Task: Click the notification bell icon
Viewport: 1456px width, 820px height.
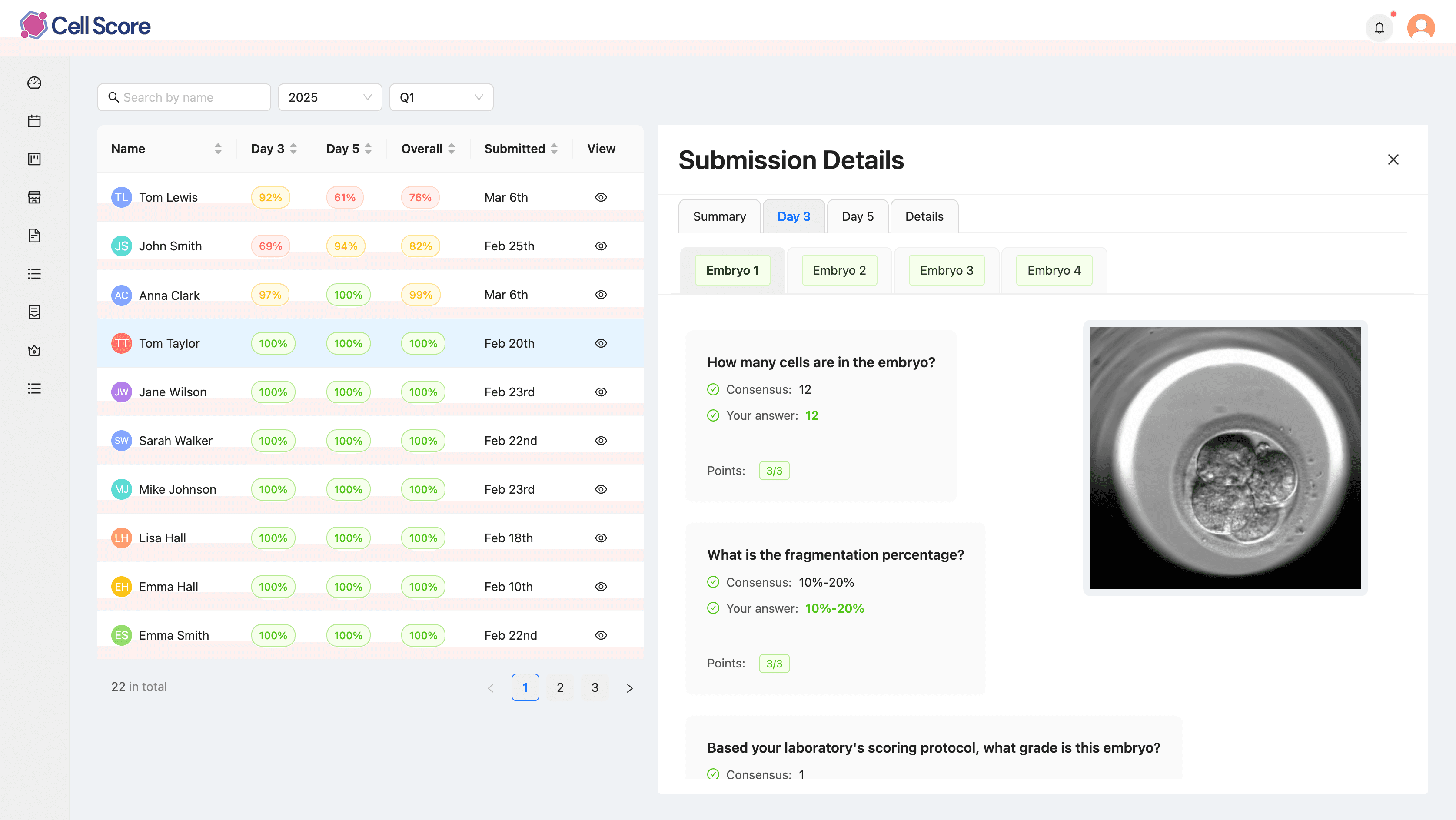Action: 1379,27
